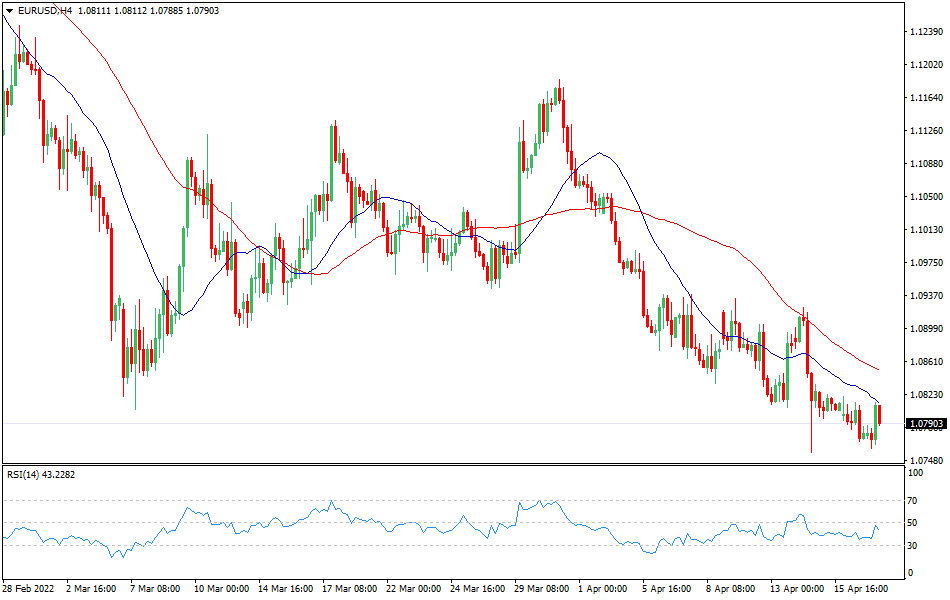Screen dimensions: 950x600
Task: Click the arrow icon before EURUSD,H4
Action: coord(9,10)
